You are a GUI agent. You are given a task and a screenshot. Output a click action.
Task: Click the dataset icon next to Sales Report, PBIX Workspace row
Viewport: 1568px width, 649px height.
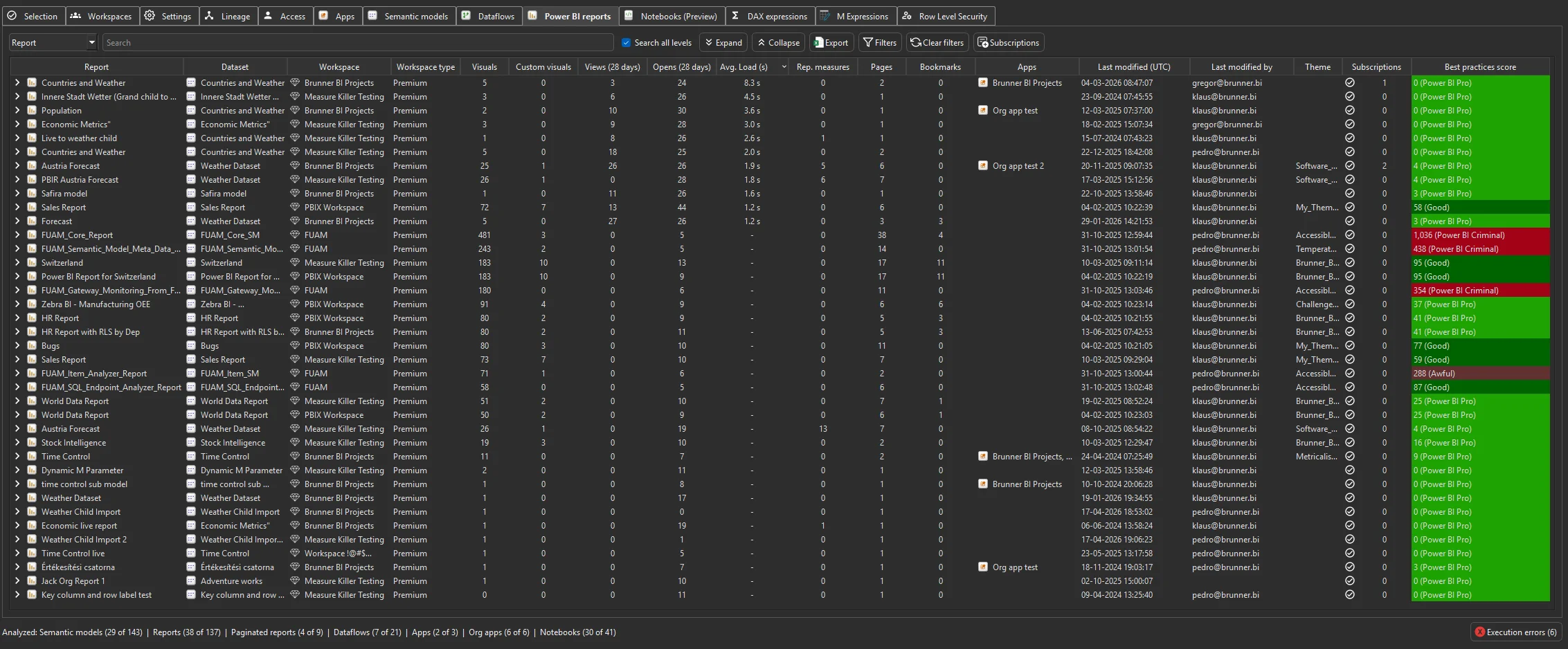191,208
